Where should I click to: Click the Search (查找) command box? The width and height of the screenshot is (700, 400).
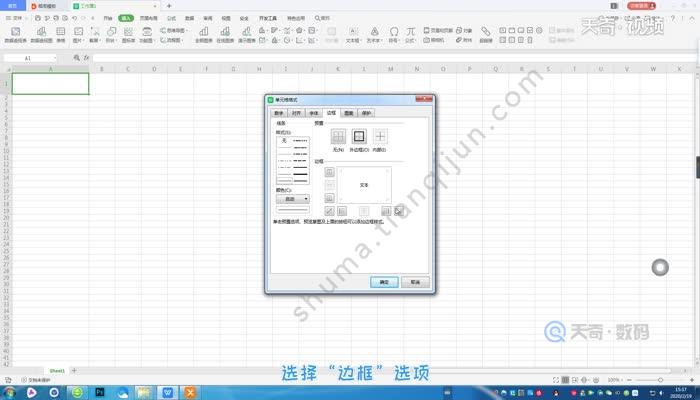click(x=322, y=18)
